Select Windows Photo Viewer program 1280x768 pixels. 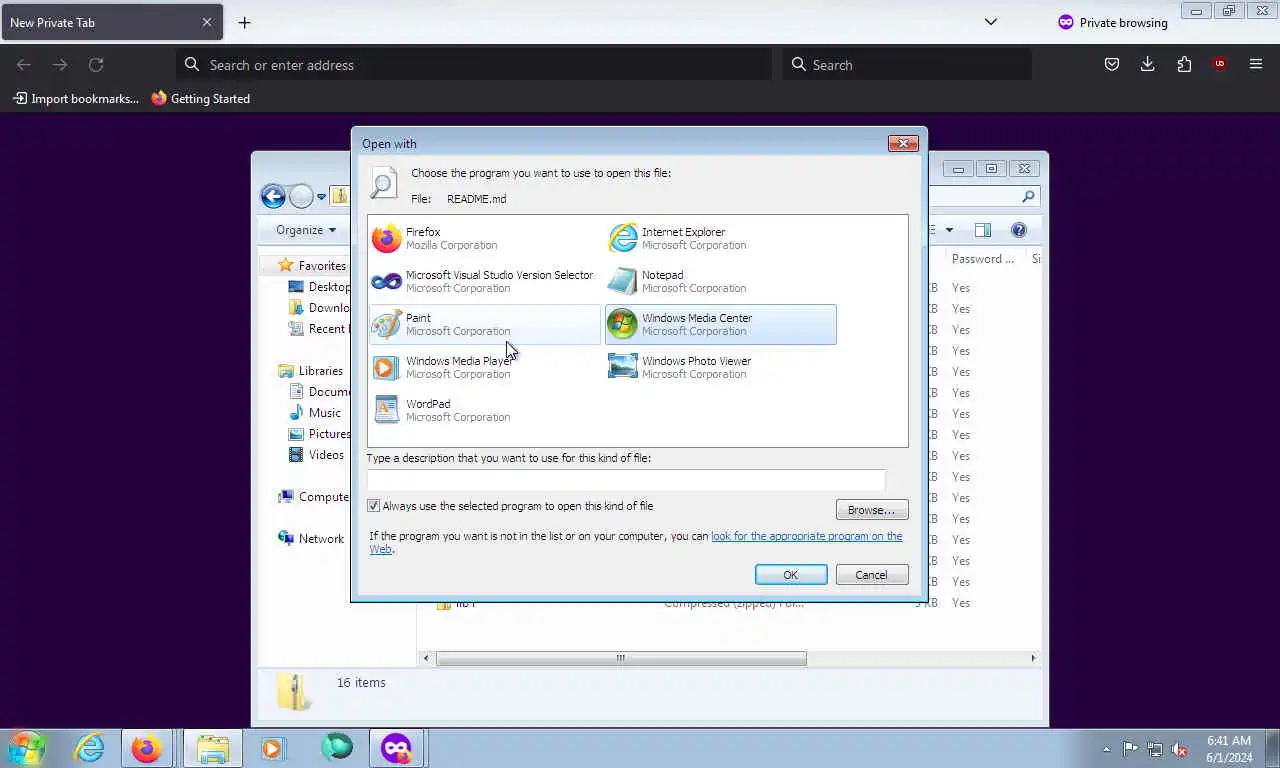click(x=720, y=367)
